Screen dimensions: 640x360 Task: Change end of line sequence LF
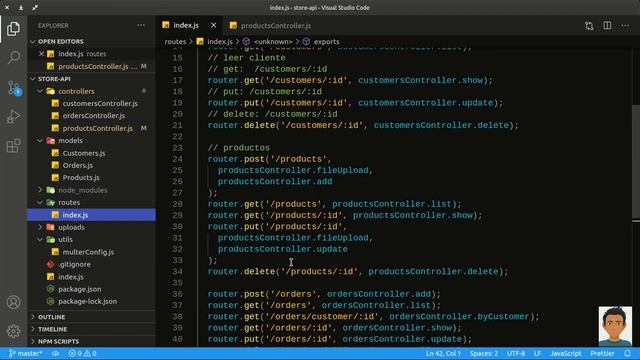coord(538,353)
